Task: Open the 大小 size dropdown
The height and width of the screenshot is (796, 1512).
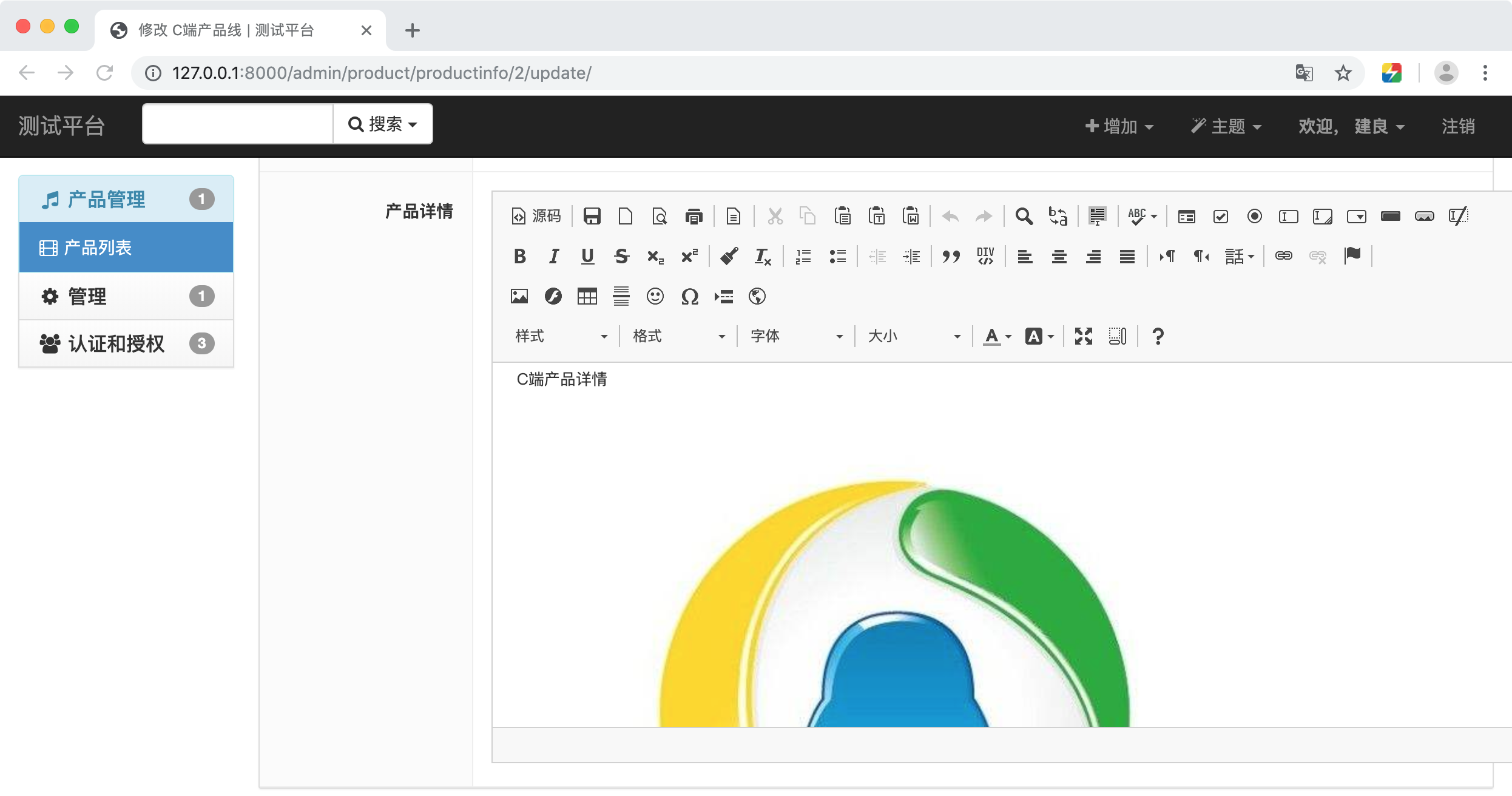Action: coord(914,336)
